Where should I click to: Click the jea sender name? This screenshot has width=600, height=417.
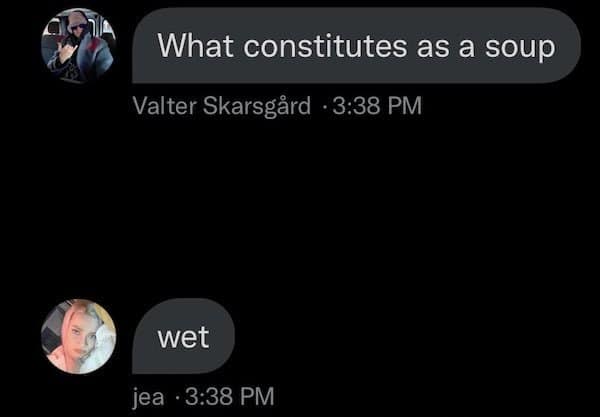(148, 397)
